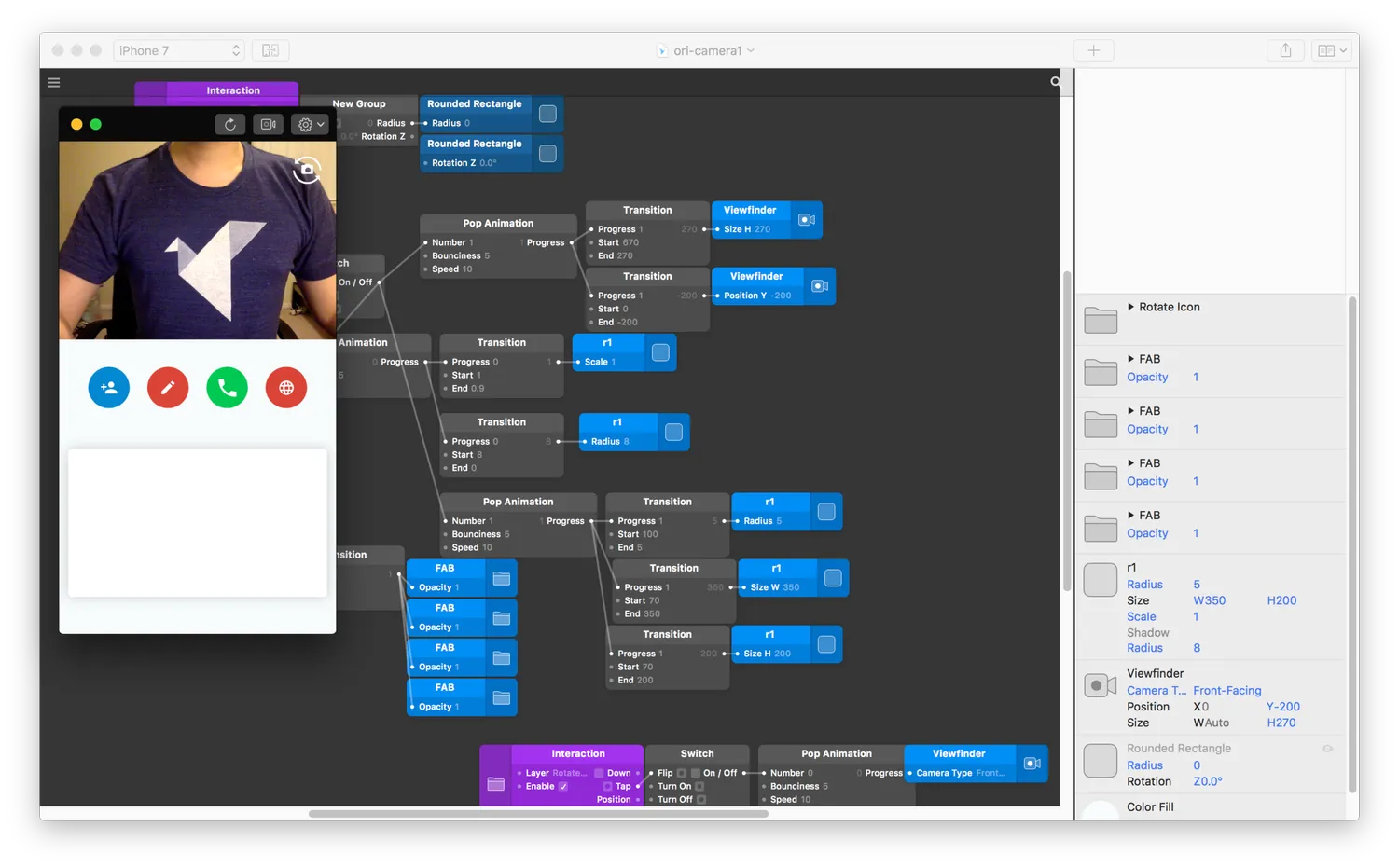The width and height of the screenshot is (1399, 868).
Task: Open the preview settings gear dropdown
Action: pos(311,124)
